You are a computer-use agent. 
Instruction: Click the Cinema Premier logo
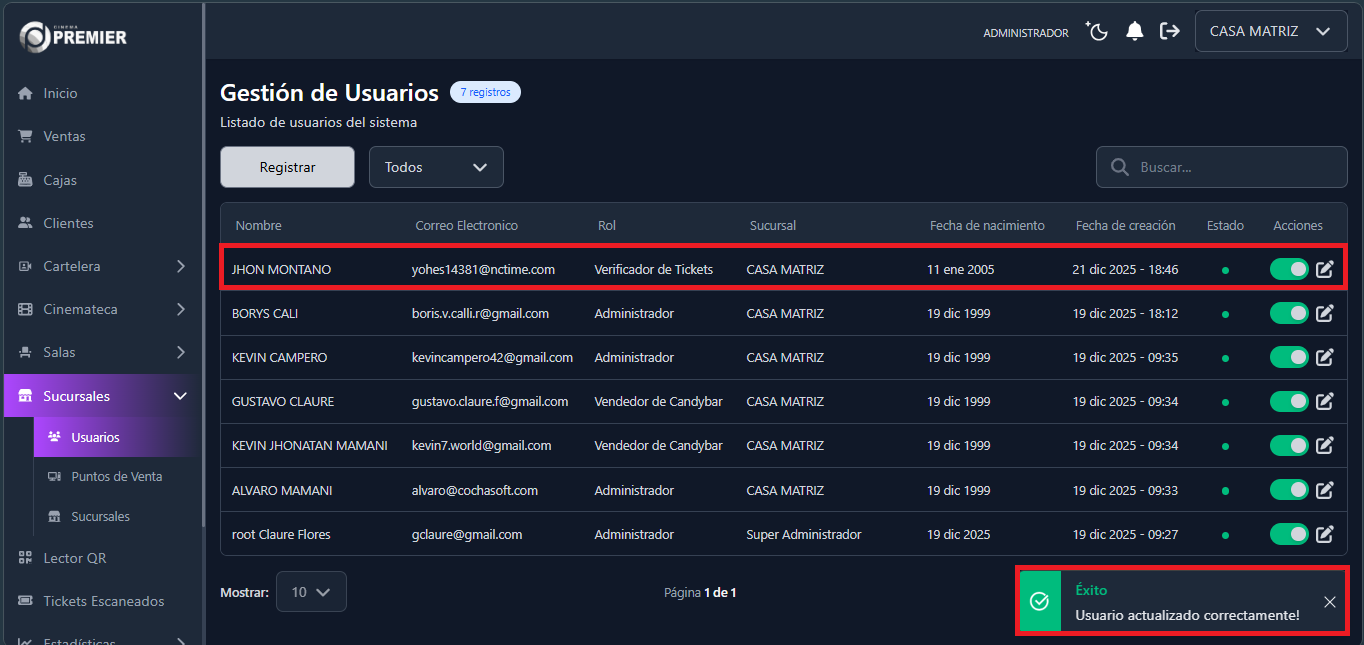[74, 37]
